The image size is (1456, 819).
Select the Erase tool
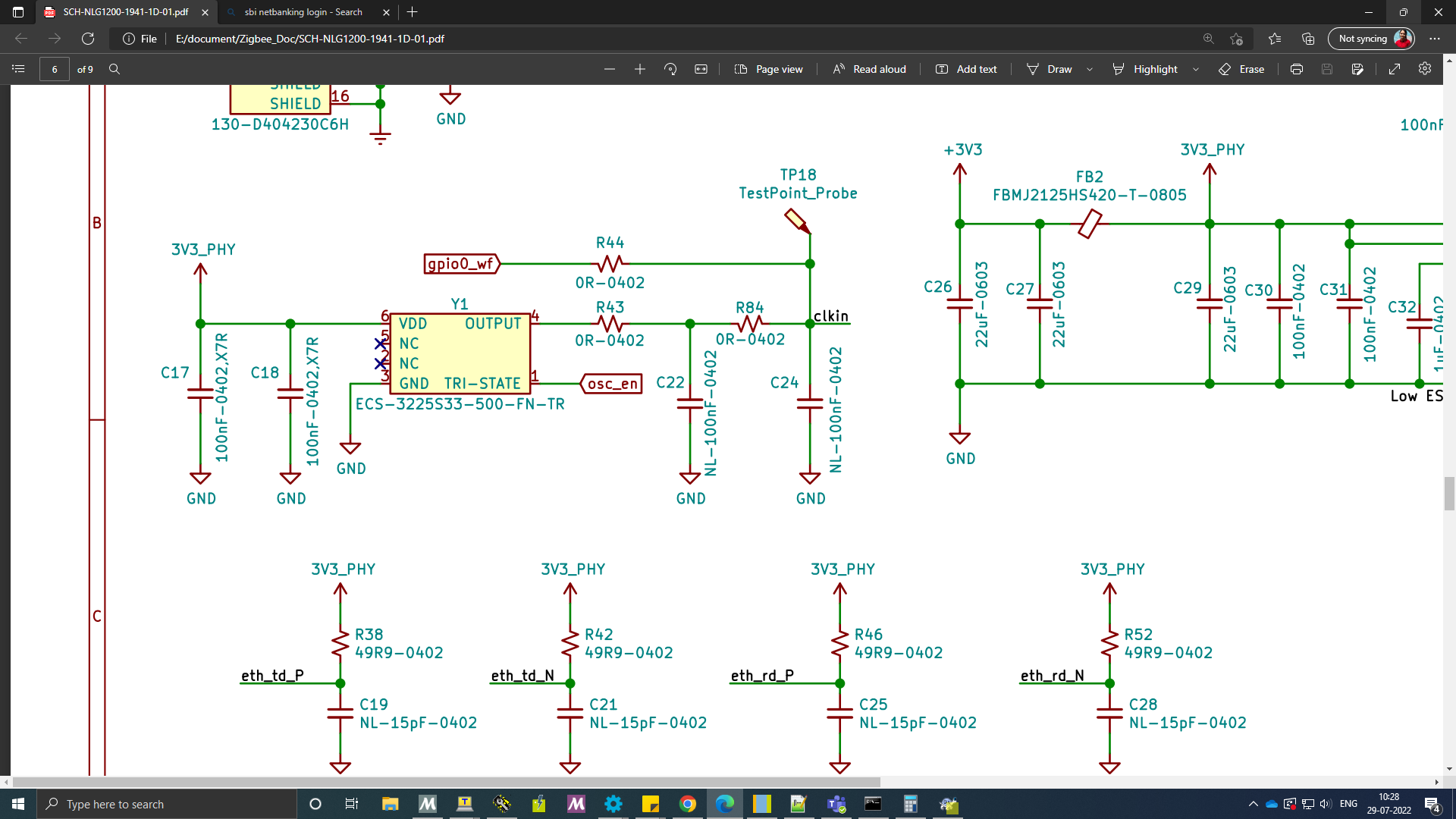(1241, 69)
